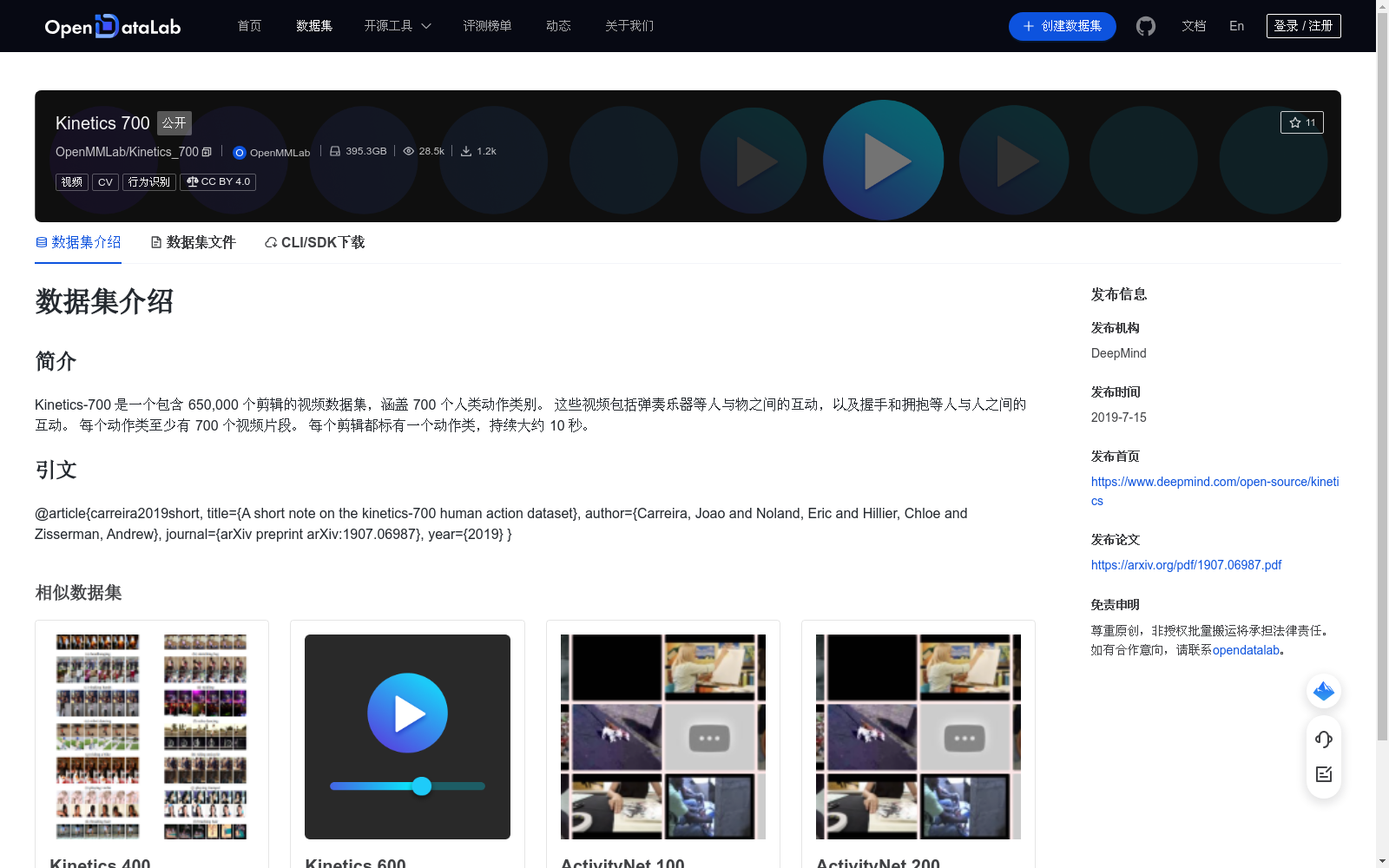Open the customer support headset icon
Viewport: 1389px width, 868px height.
tap(1324, 739)
